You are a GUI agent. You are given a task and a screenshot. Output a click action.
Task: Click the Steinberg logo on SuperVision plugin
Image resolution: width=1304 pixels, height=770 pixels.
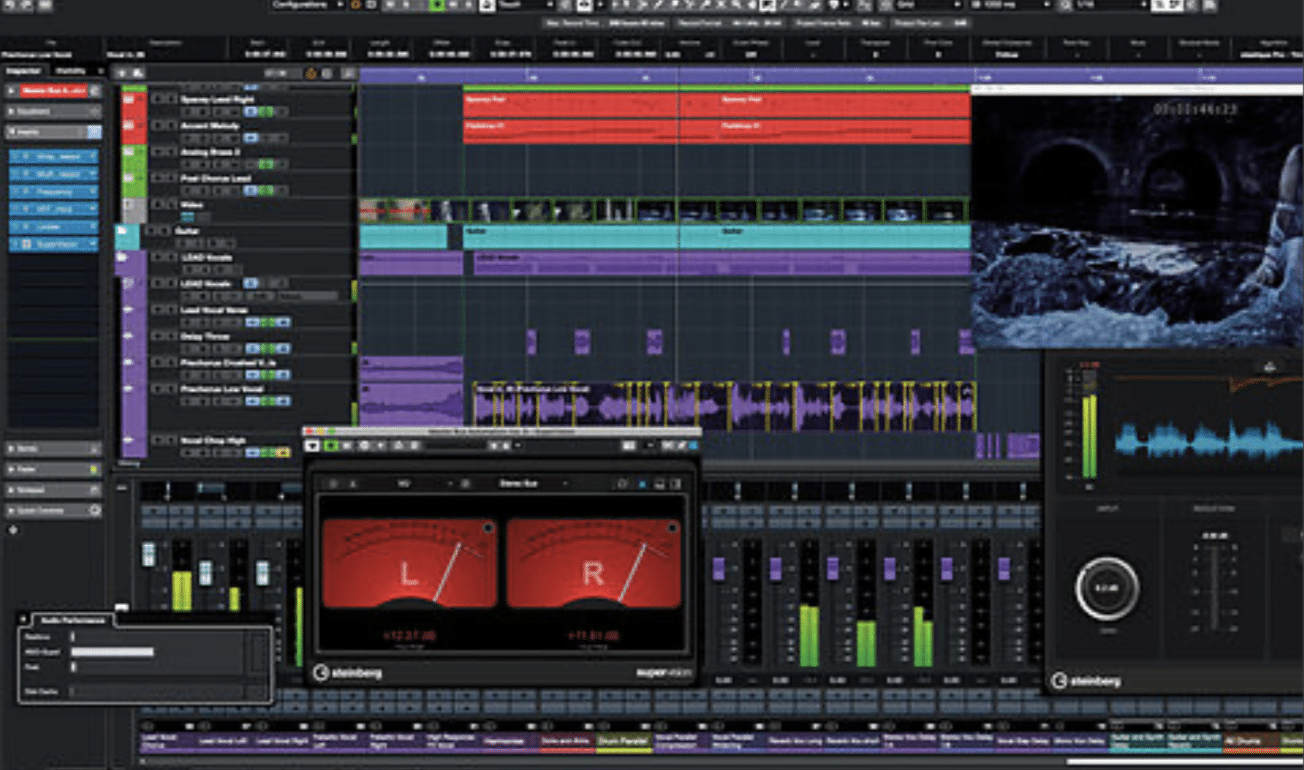(347, 672)
